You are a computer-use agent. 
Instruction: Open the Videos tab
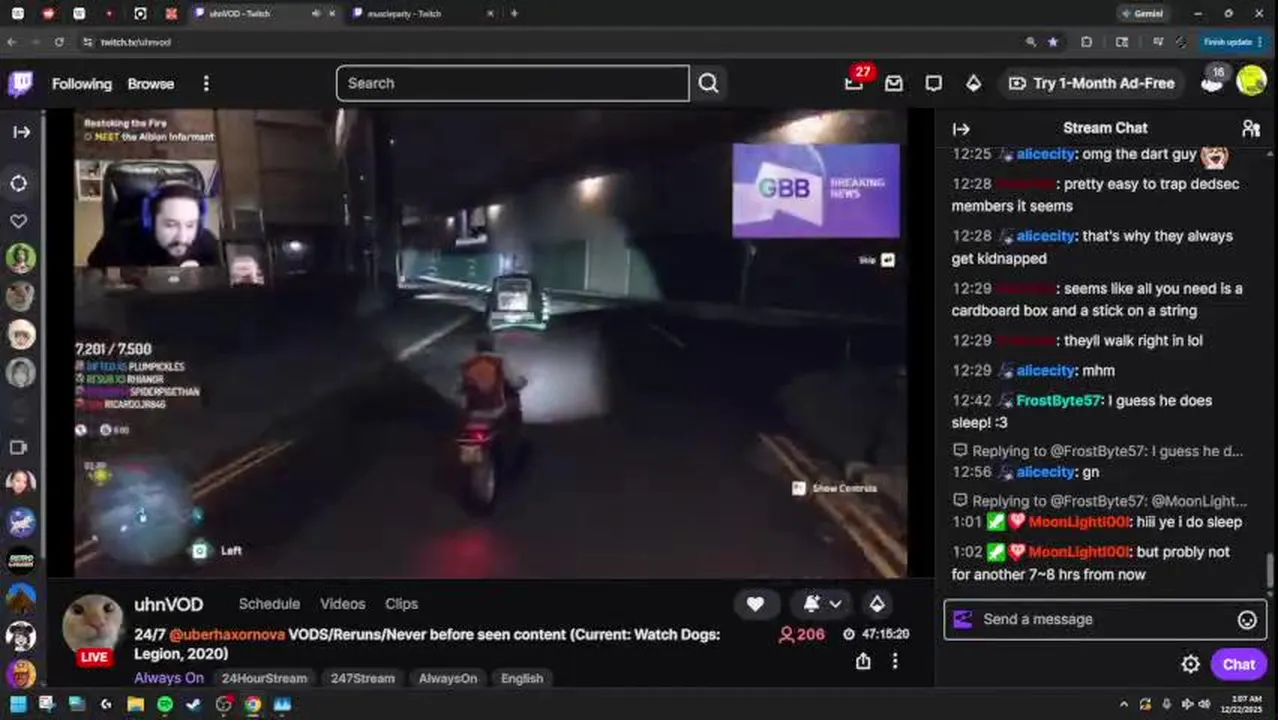point(342,604)
